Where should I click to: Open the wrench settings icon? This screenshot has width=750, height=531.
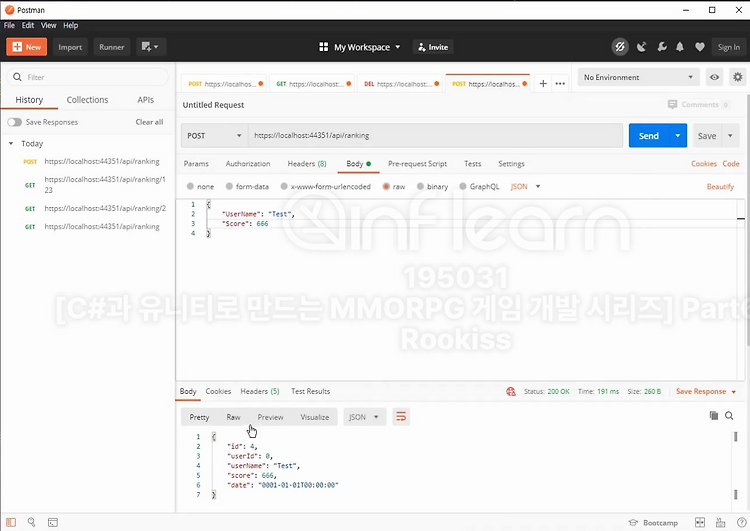click(662, 47)
